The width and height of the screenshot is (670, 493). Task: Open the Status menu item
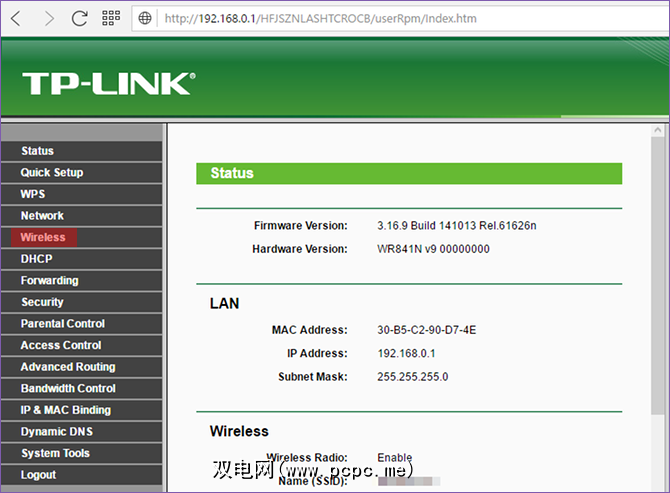(x=81, y=151)
